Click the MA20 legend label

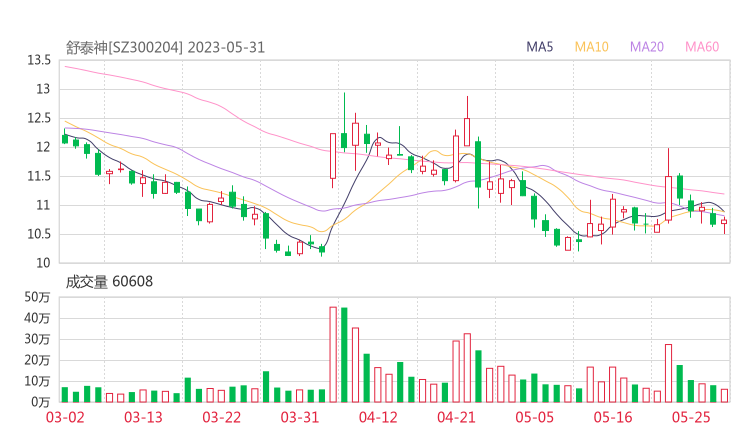click(x=647, y=47)
